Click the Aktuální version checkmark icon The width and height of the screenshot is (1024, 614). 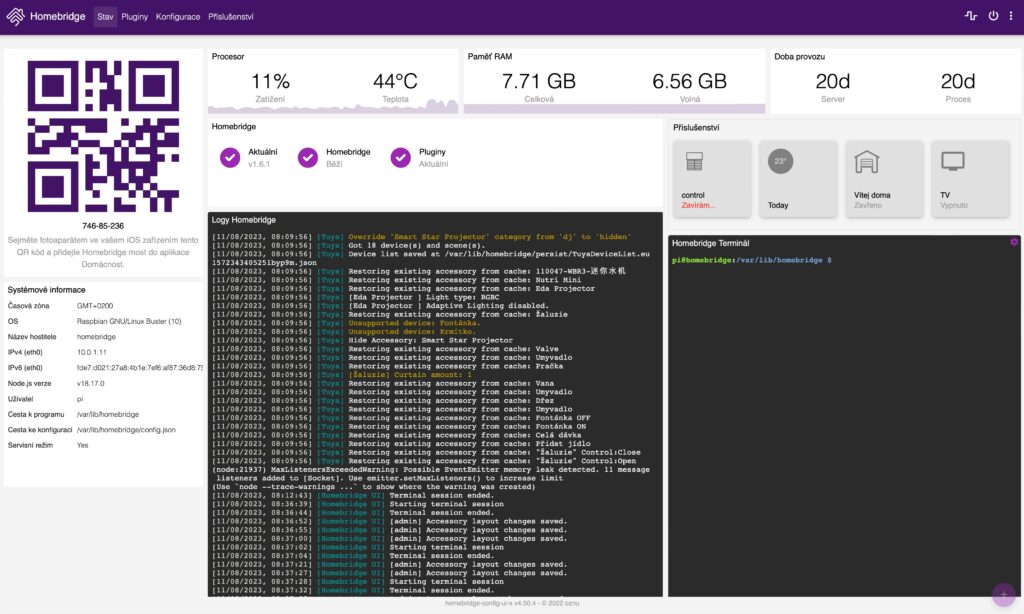(x=231, y=157)
